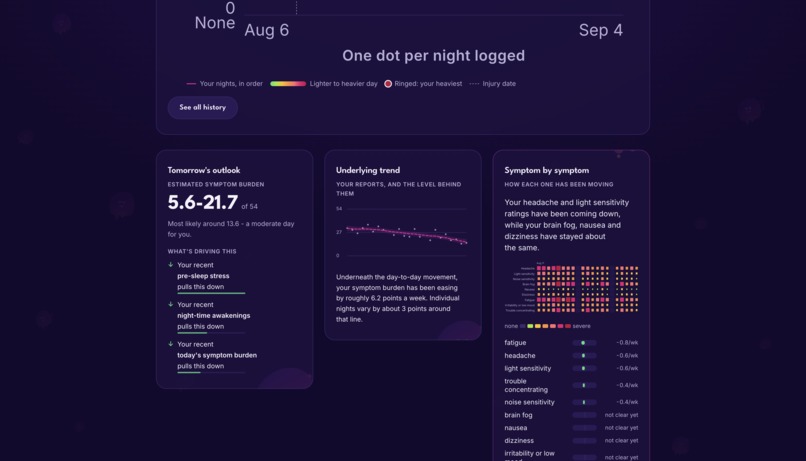Select the nausea trend indicator bar
This screenshot has width=806, height=461.
click(x=584, y=428)
